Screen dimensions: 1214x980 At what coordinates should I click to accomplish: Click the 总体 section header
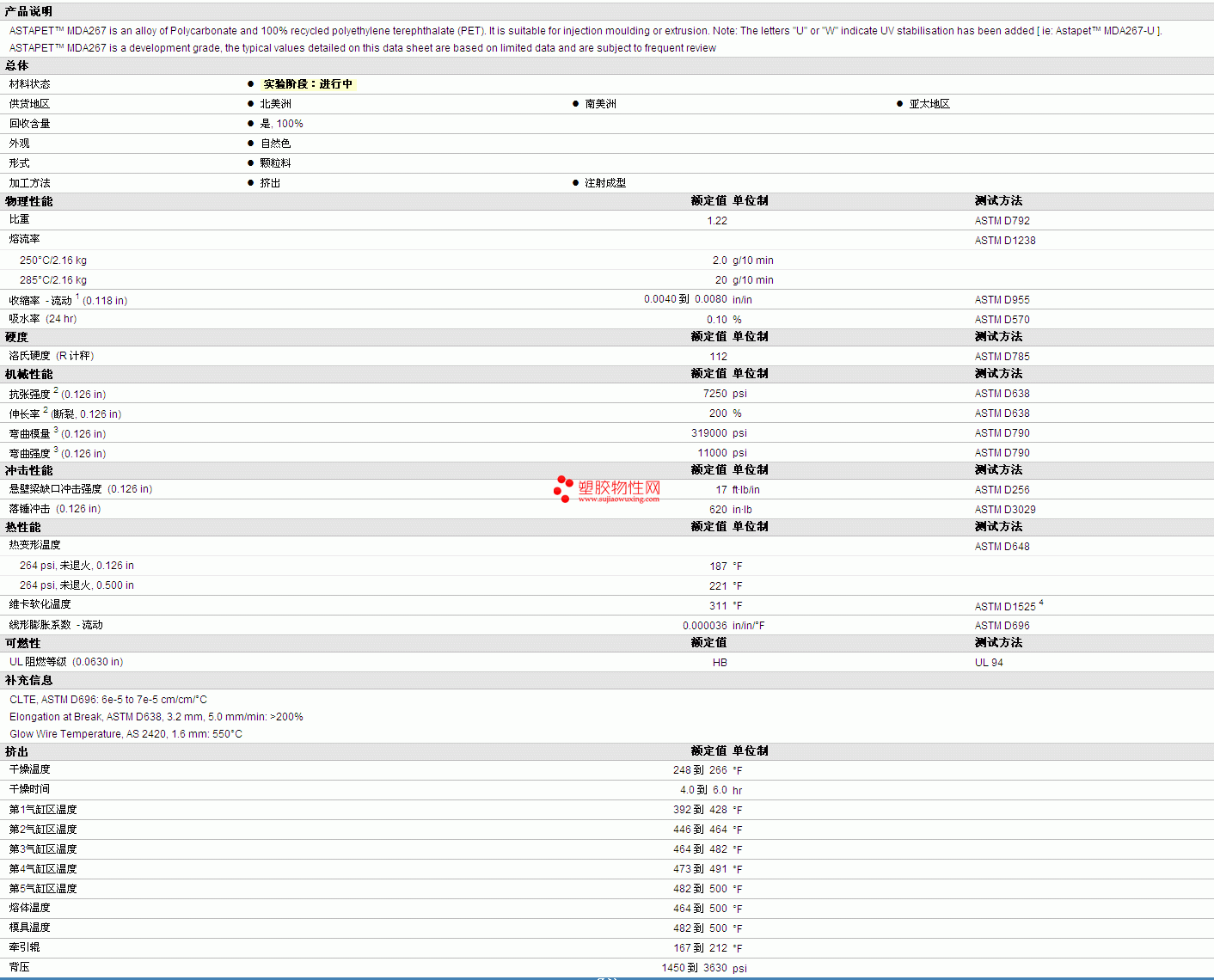click(16, 65)
